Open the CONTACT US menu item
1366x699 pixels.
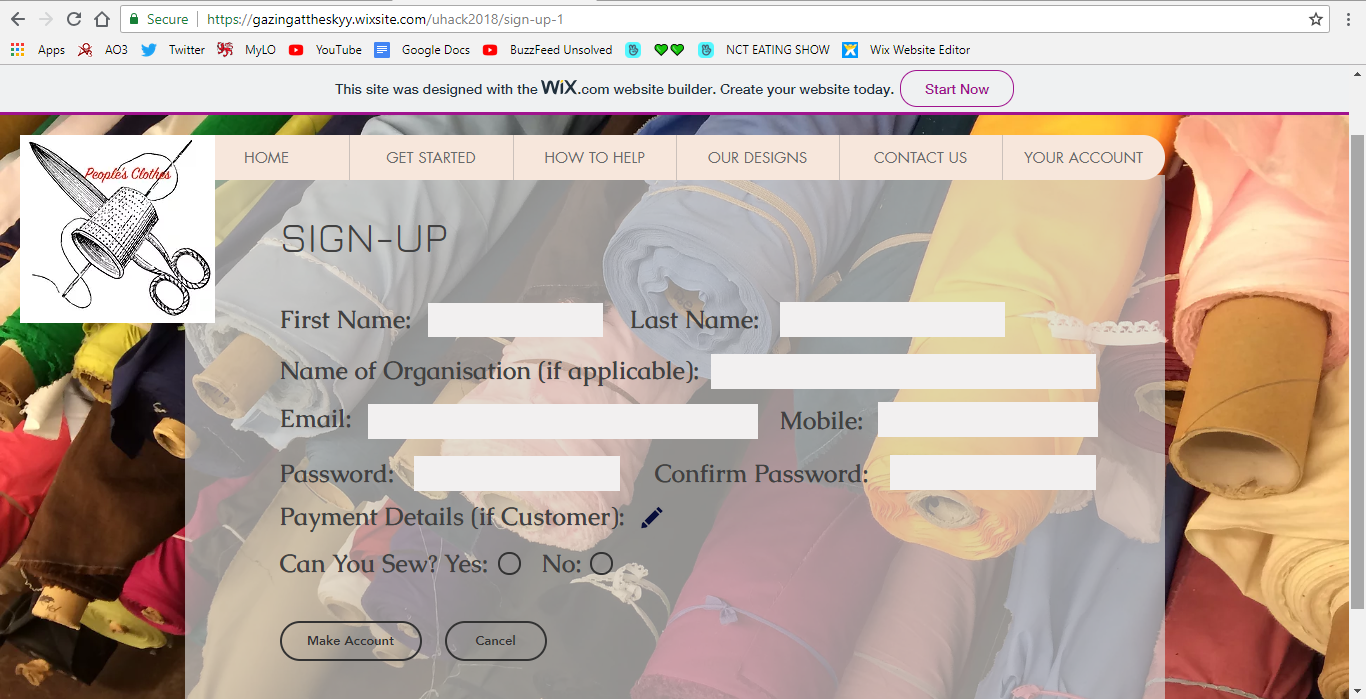click(x=921, y=157)
